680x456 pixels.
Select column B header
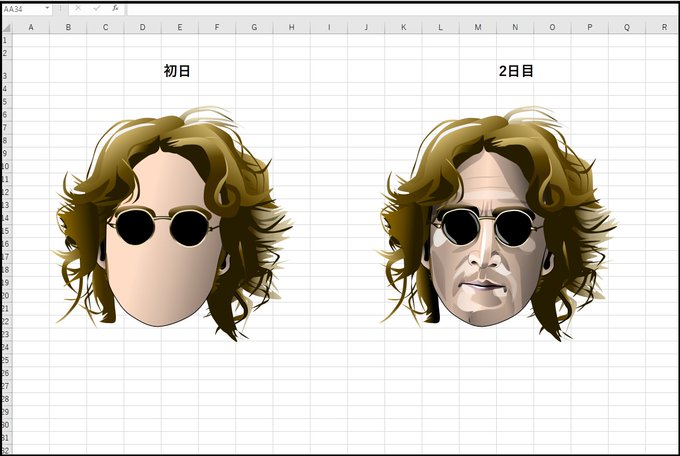point(68,27)
